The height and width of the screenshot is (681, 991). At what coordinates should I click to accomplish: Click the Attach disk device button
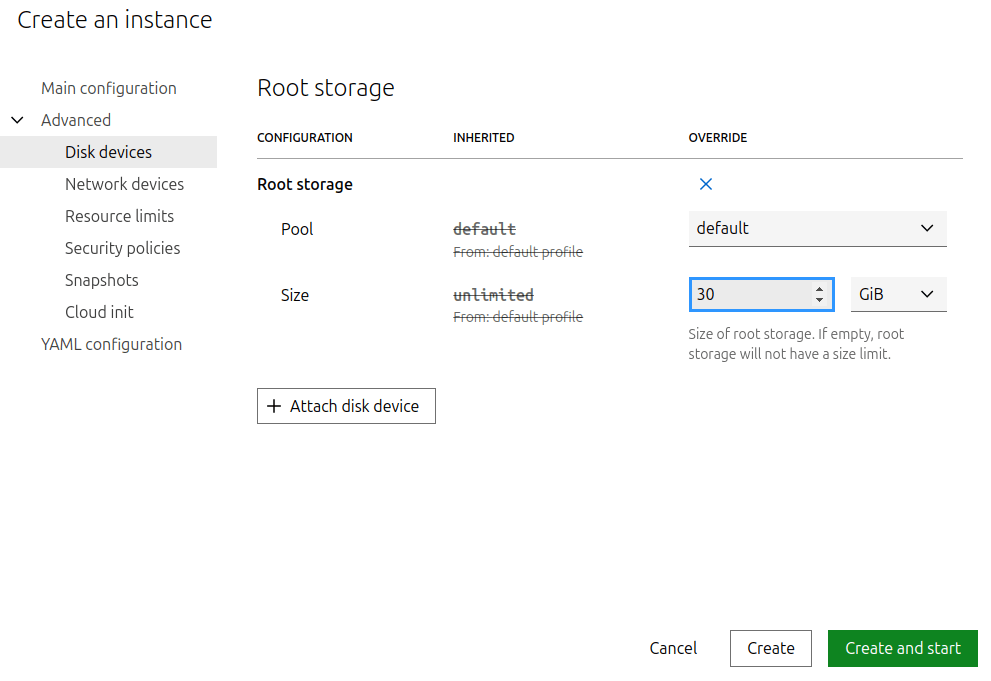346,406
